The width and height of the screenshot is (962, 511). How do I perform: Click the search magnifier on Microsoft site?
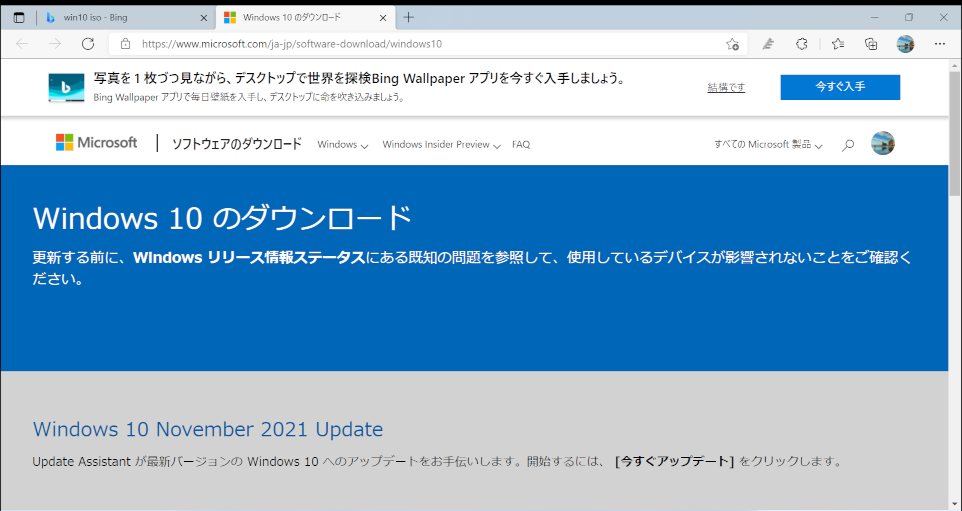pos(848,145)
